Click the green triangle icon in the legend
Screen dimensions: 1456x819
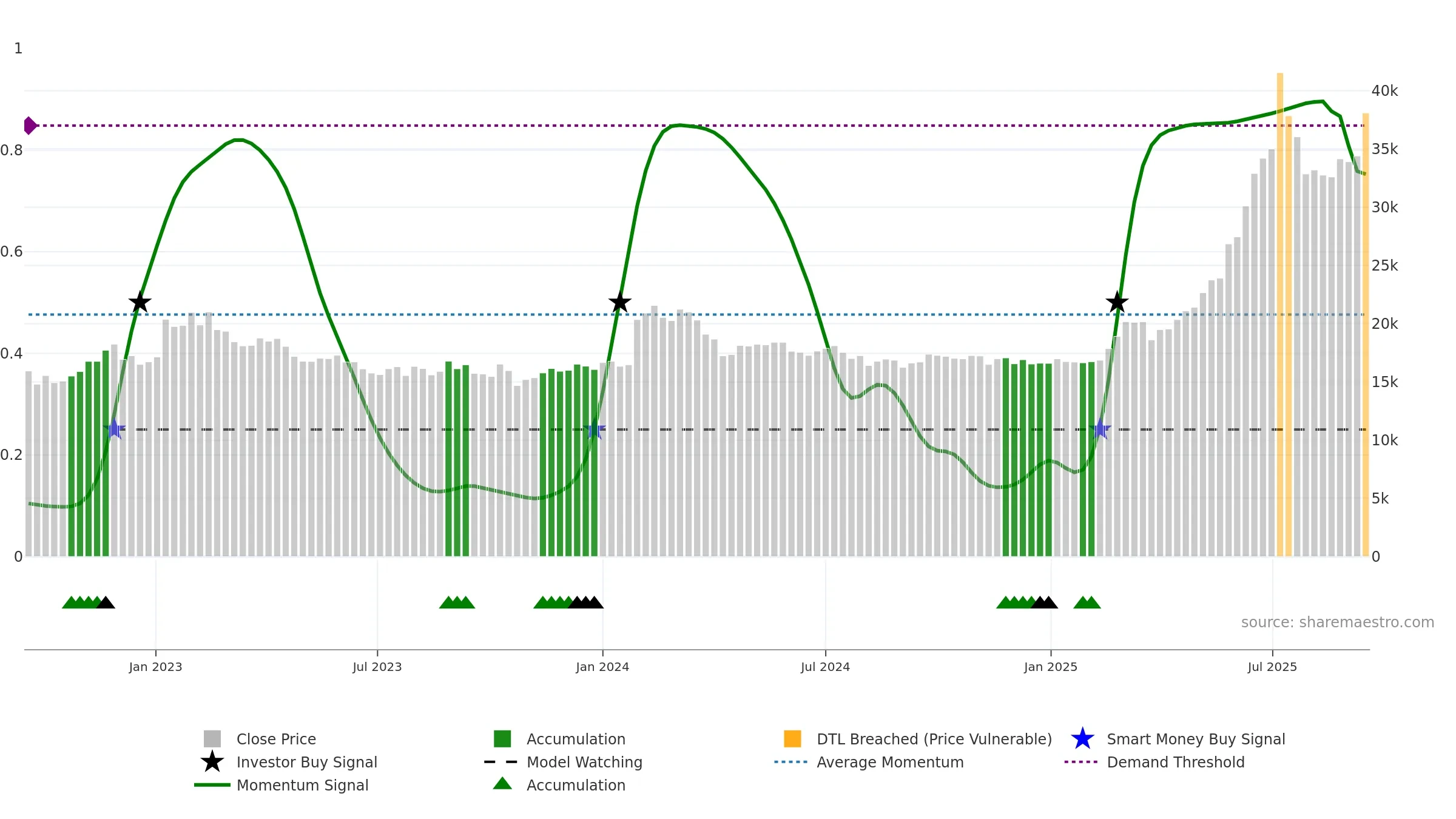(502, 784)
